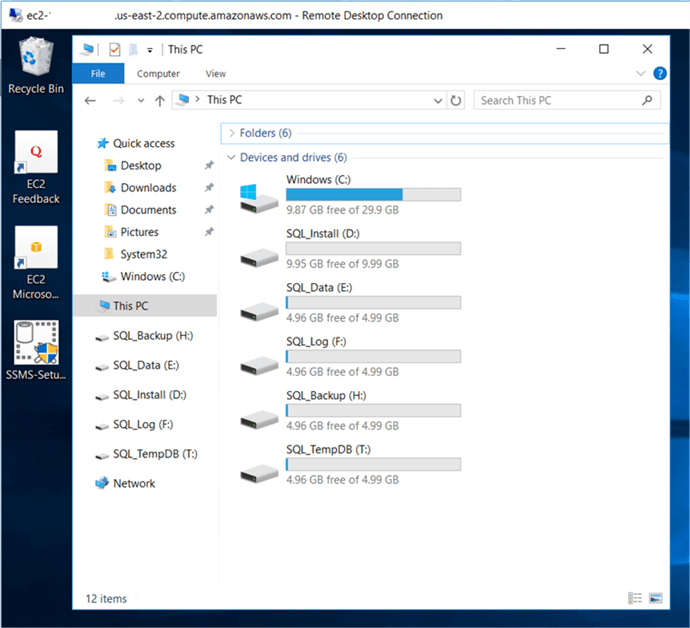This screenshot has width=690, height=628.
Task: Select Downloads in Quick access
Action: click(x=148, y=188)
